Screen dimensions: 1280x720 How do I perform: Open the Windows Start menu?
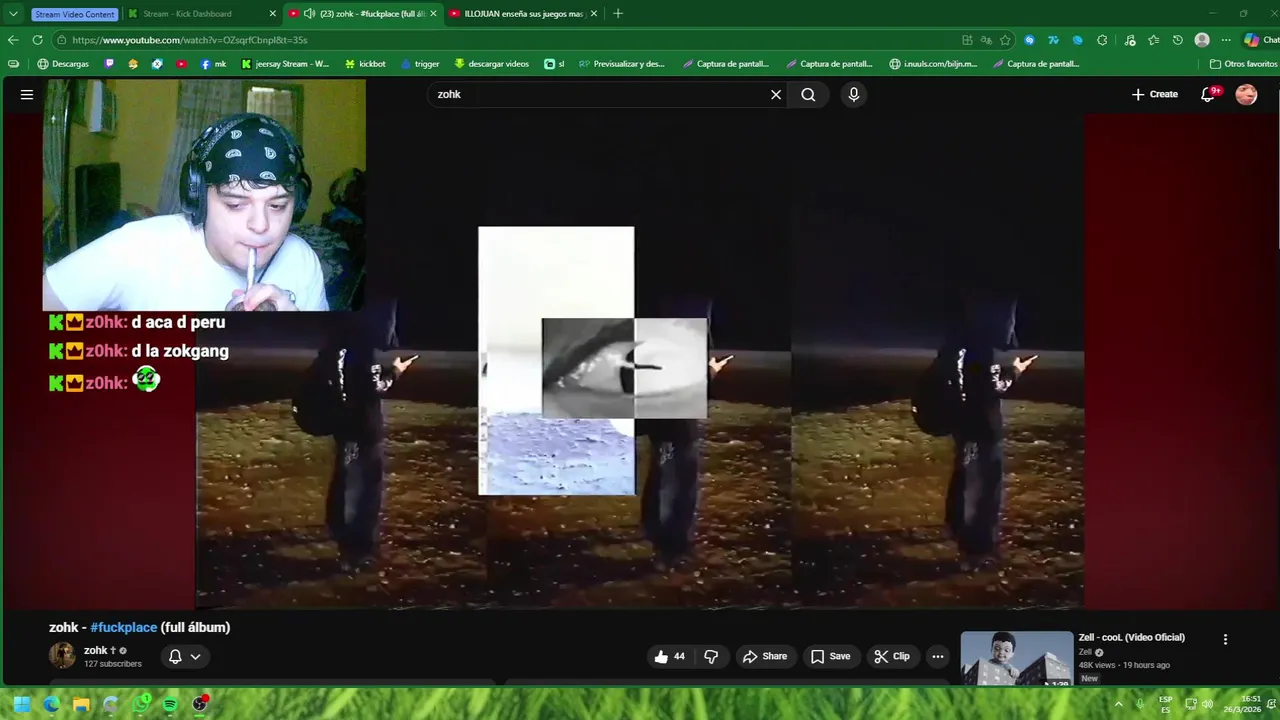[22, 704]
